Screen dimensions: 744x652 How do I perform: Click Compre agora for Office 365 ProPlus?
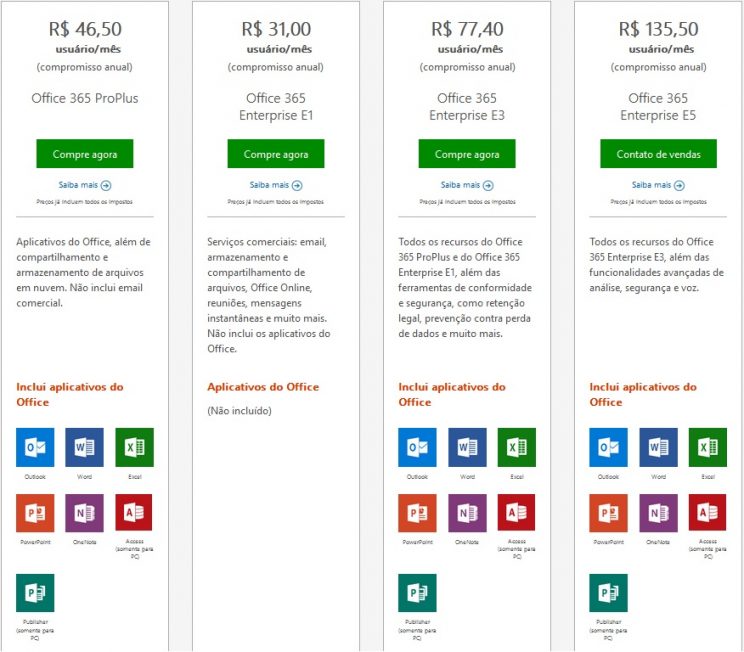(x=85, y=154)
